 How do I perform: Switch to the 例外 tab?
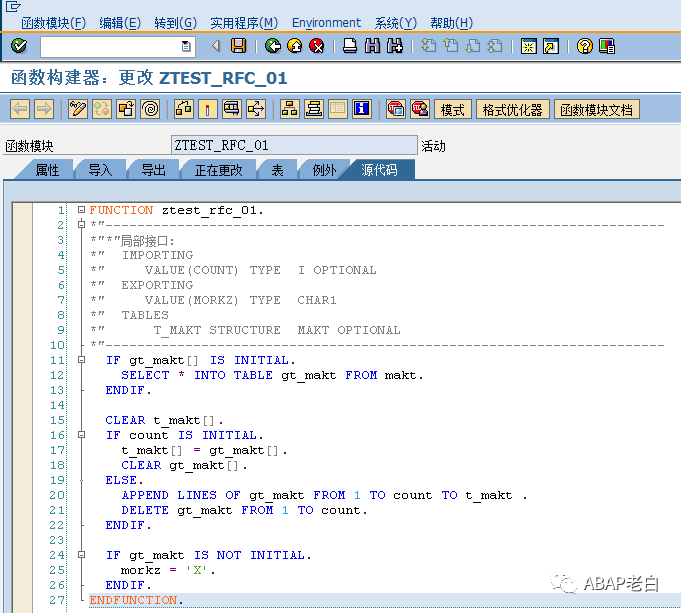324,170
